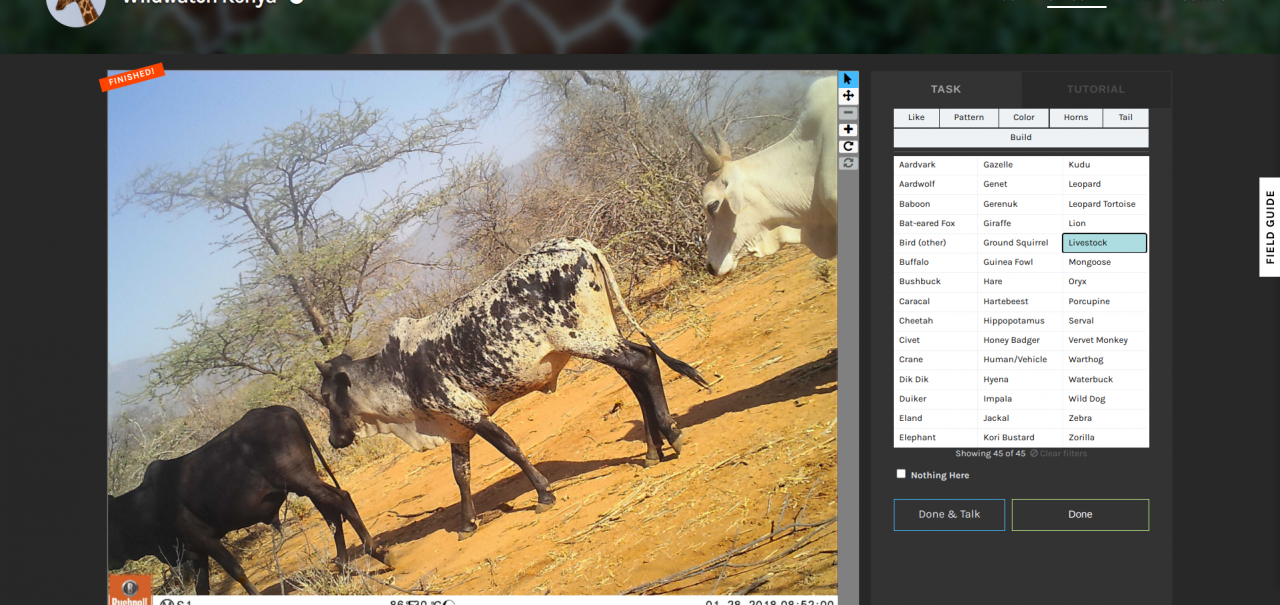Choose Hartebeest from the species list
This screenshot has width=1280, height=605.
click(1020, 301)
